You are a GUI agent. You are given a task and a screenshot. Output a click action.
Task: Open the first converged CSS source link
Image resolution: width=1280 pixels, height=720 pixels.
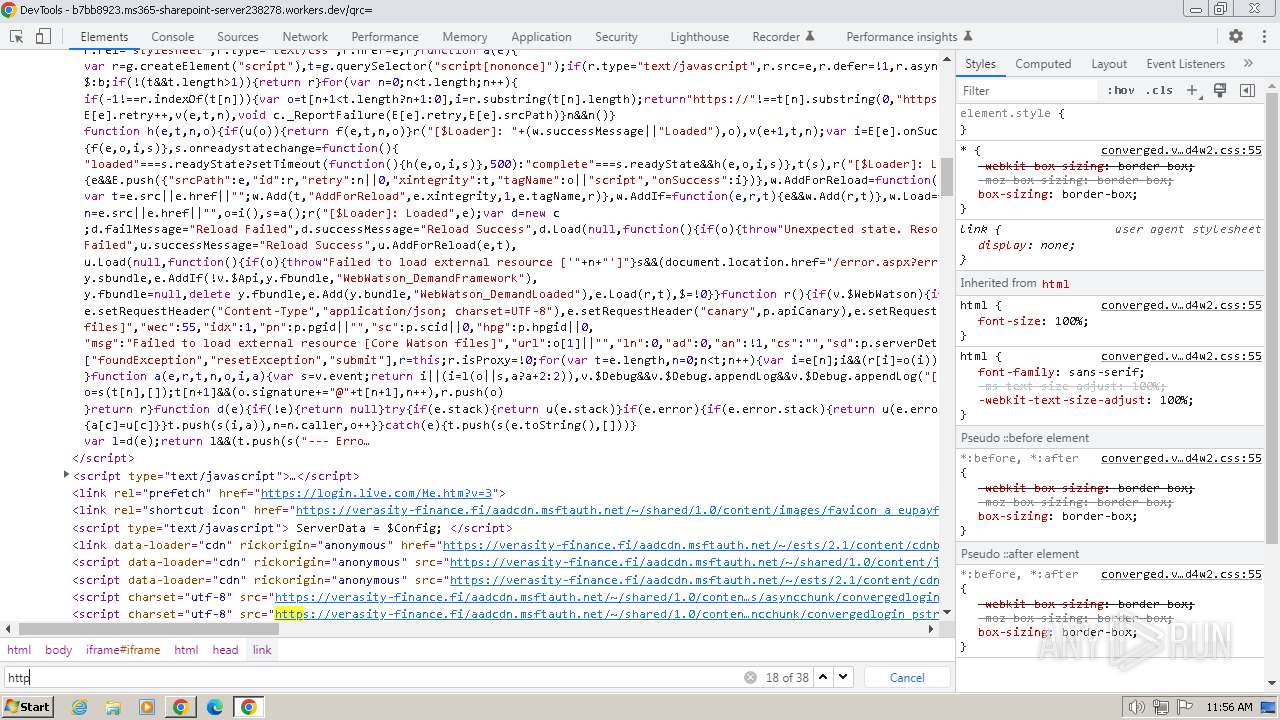click(1181, 151)
